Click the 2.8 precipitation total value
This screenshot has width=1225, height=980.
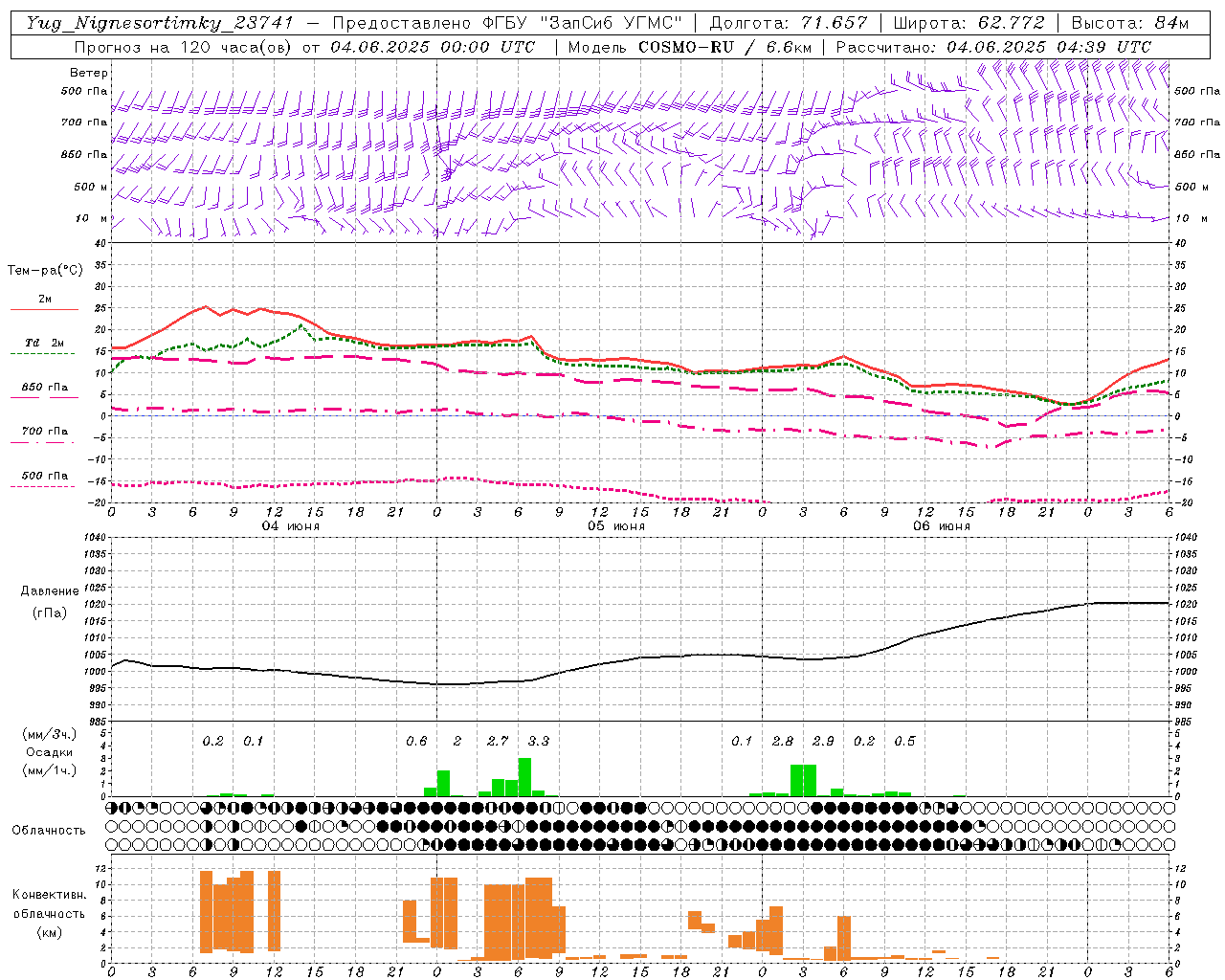783,742
